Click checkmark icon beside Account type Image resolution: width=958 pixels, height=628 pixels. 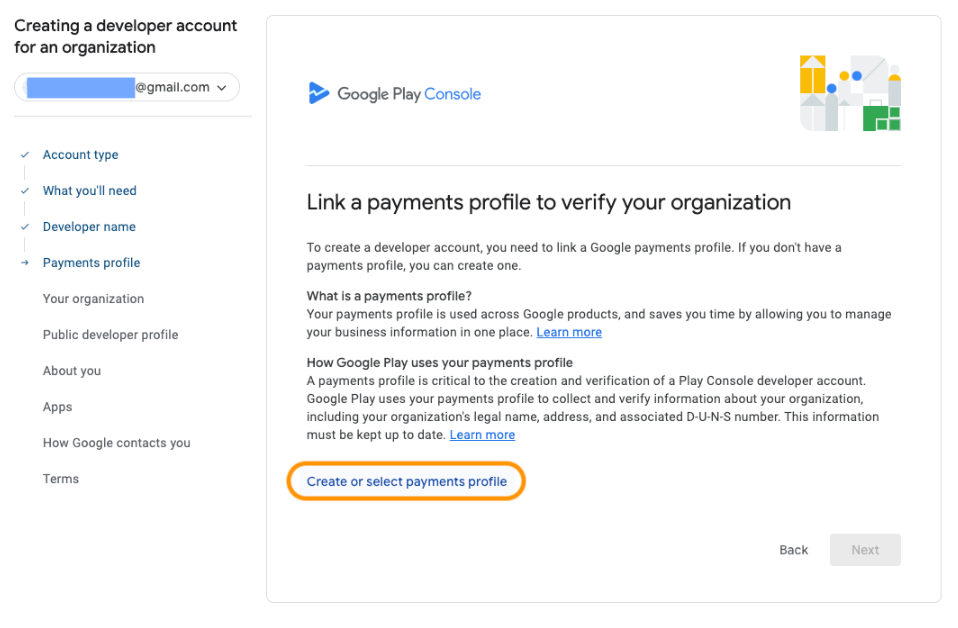25,155
